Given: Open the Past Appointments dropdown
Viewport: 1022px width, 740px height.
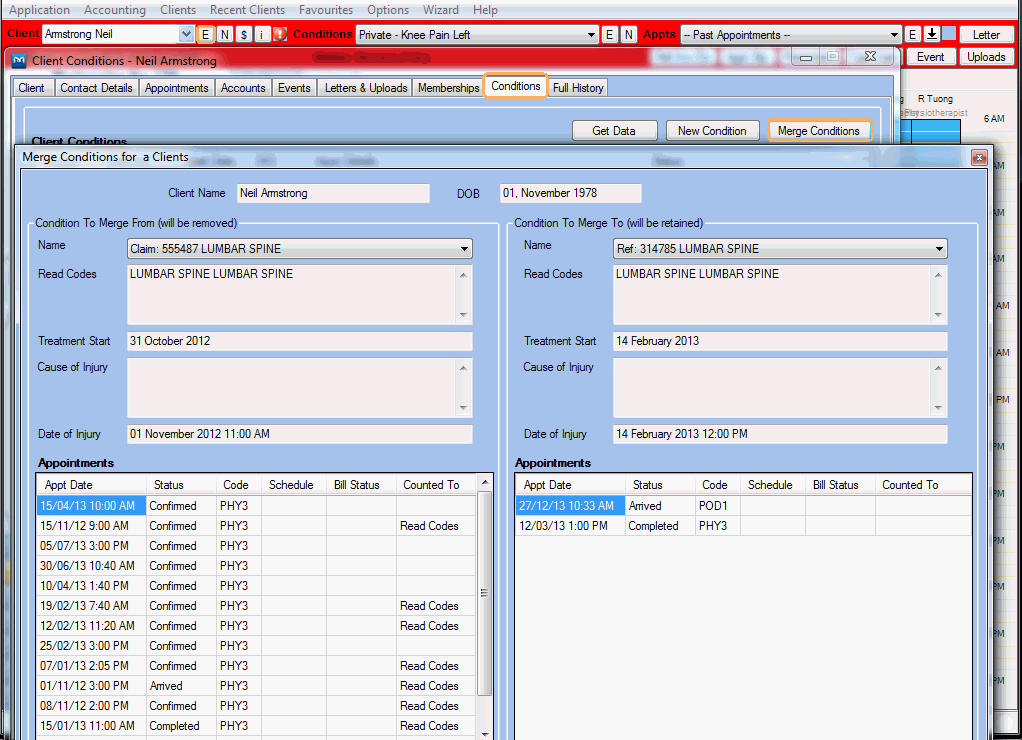Looking at the screenshot, I should coord(894,35).
